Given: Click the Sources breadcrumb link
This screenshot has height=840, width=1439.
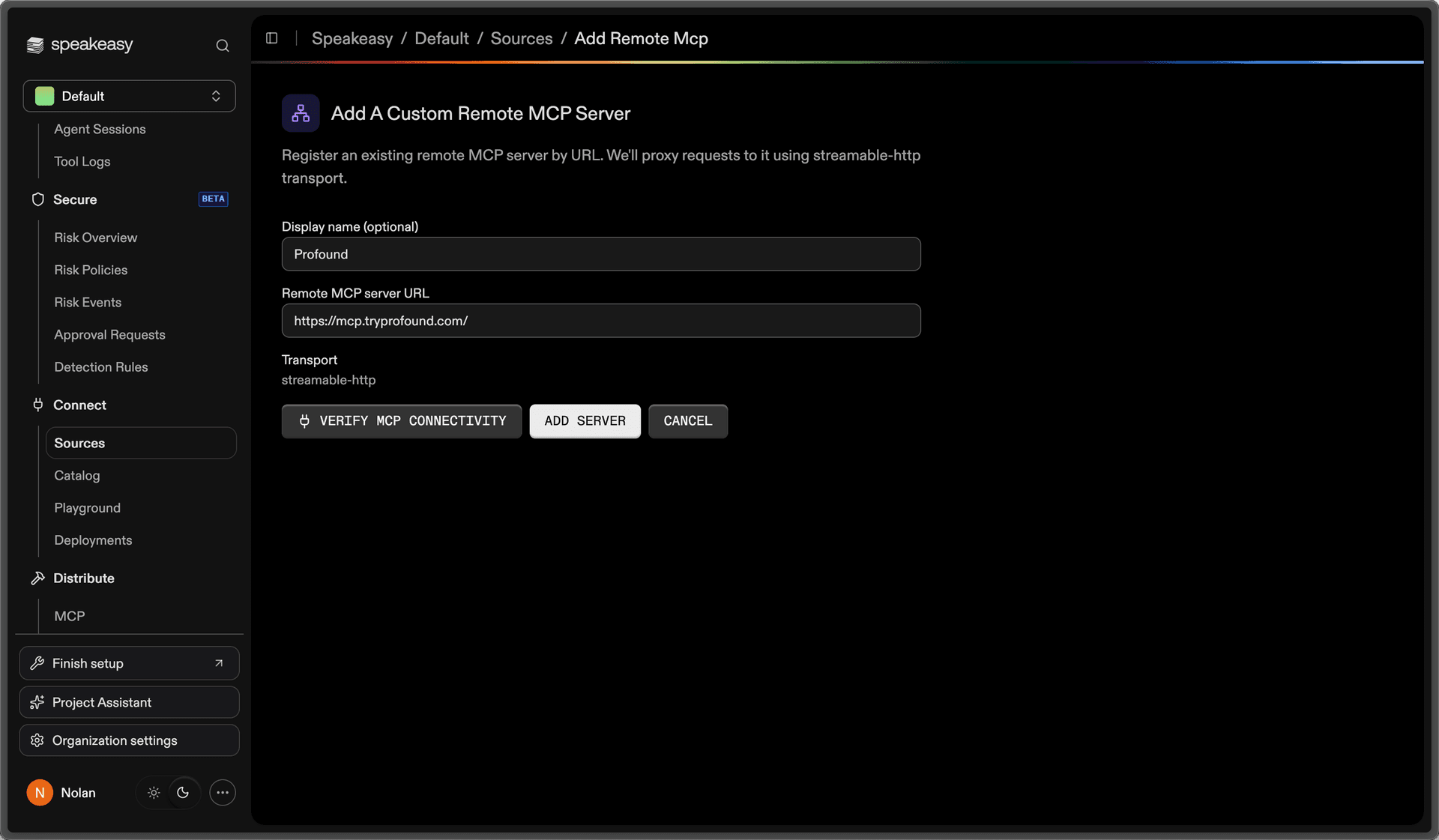Looking at the screenshot, I should (522, 38).
